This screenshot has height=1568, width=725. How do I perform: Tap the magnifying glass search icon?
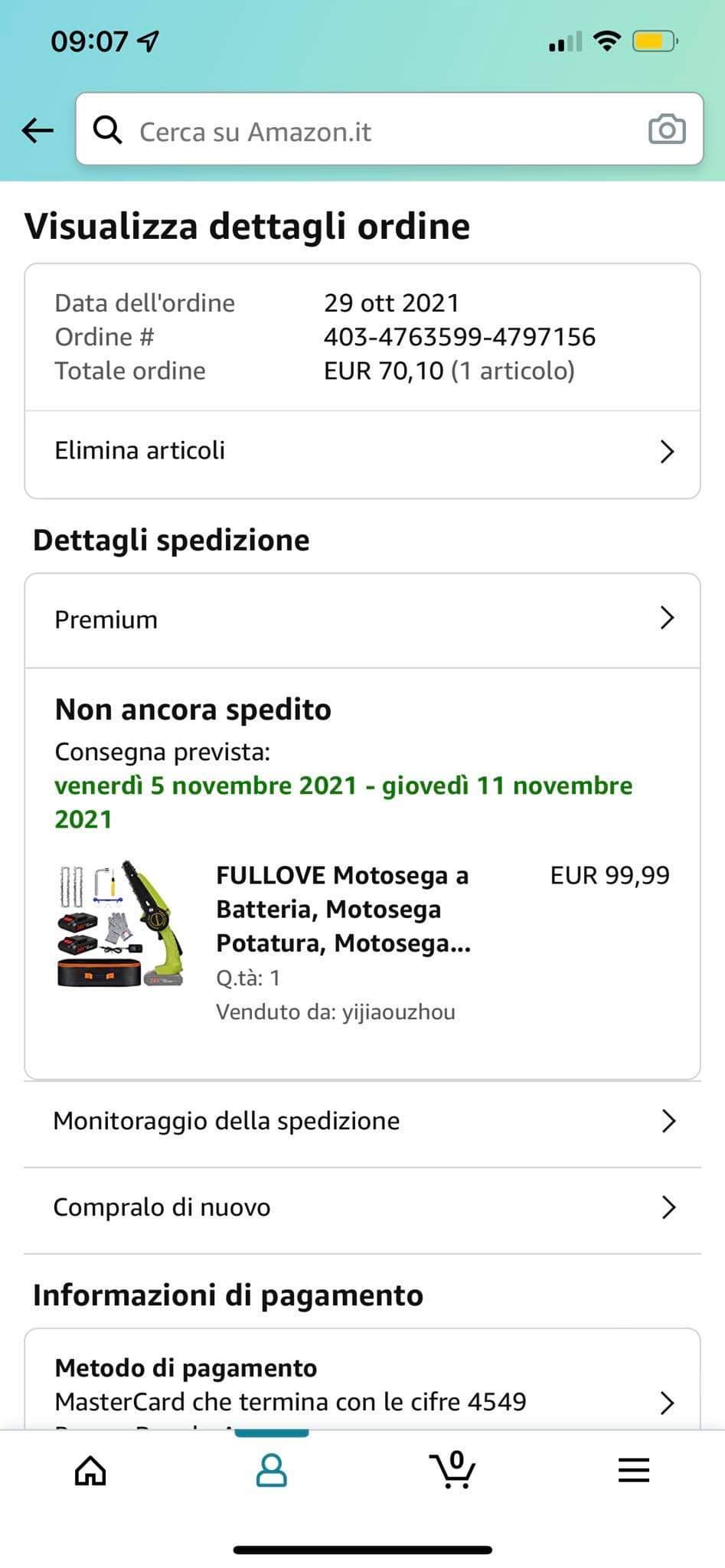click(107, 131)
